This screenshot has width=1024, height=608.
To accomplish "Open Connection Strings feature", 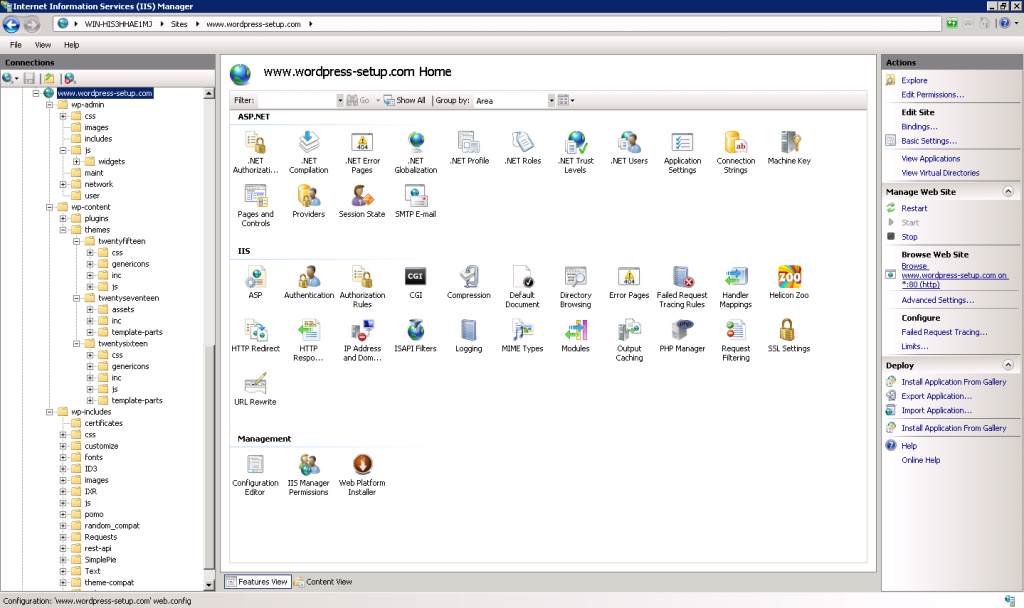I will (x=735, y=152).
